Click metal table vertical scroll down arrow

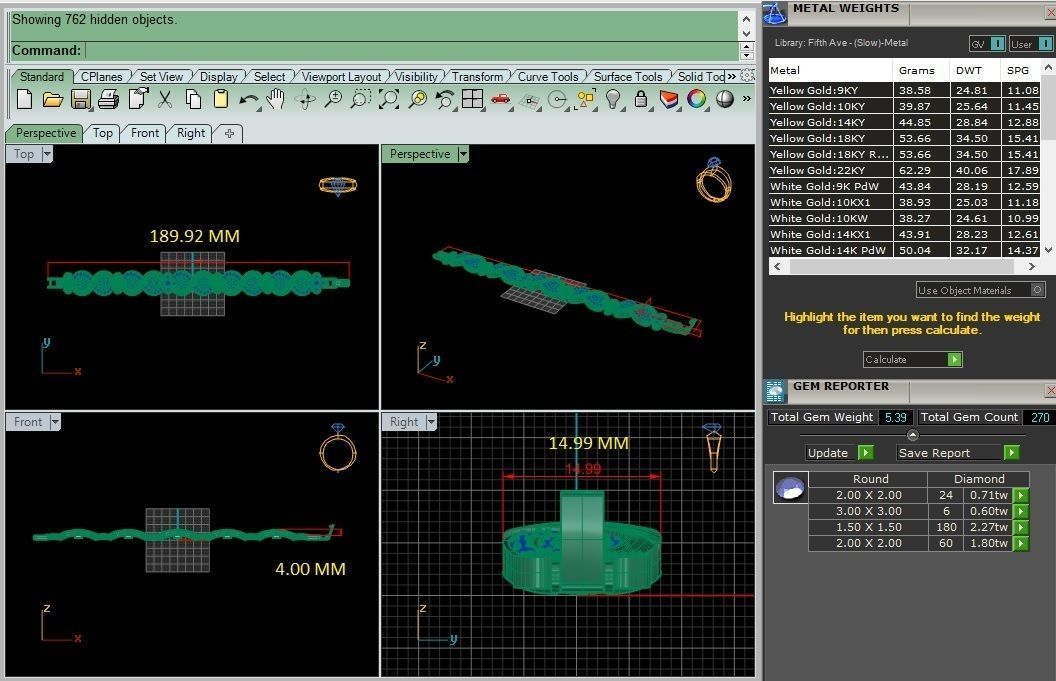(1048, 250)
